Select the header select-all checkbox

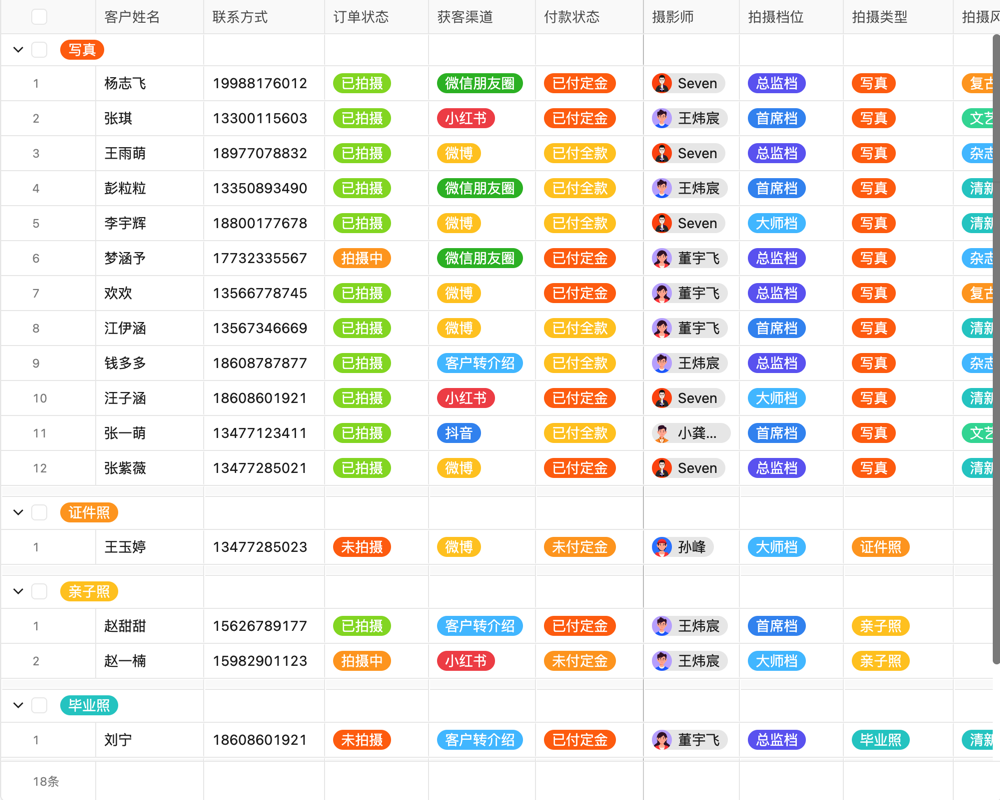[x=38, y=16]
